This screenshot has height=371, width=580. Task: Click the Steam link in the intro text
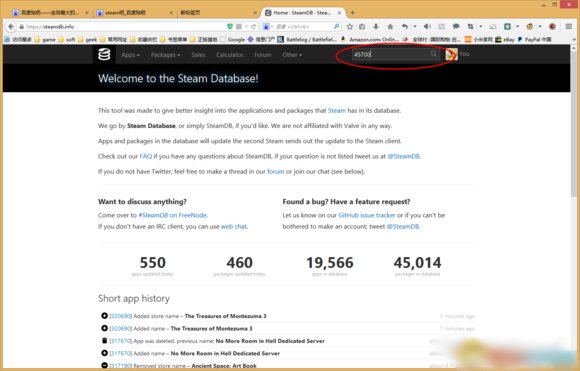coord(337,111)
